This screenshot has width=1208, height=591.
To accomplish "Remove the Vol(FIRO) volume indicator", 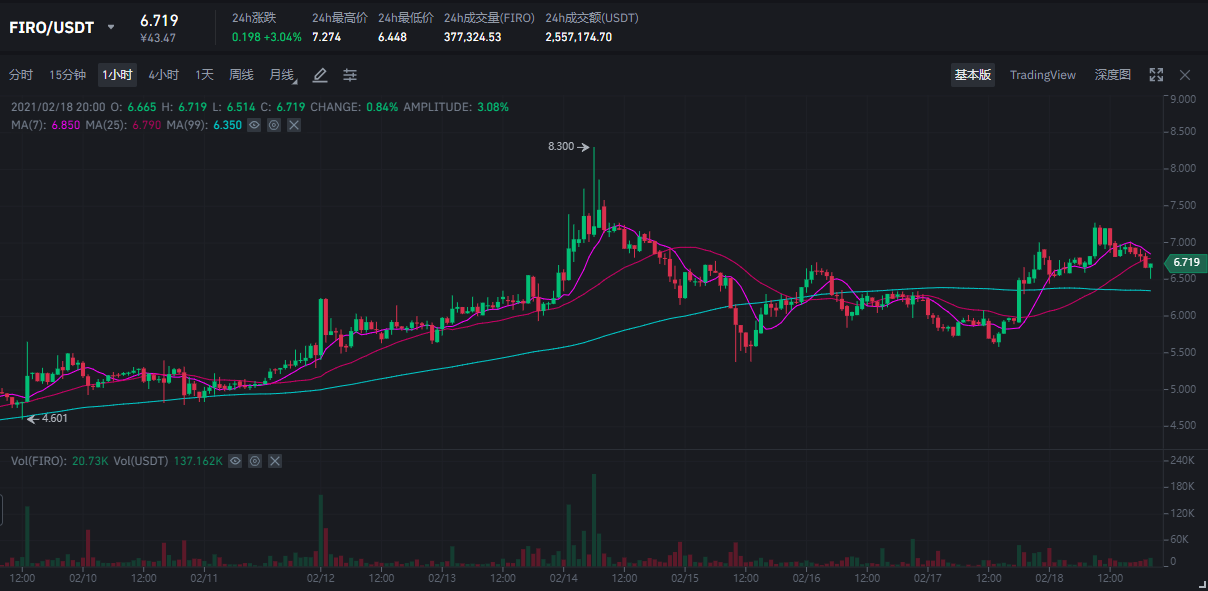I will 275,461.
